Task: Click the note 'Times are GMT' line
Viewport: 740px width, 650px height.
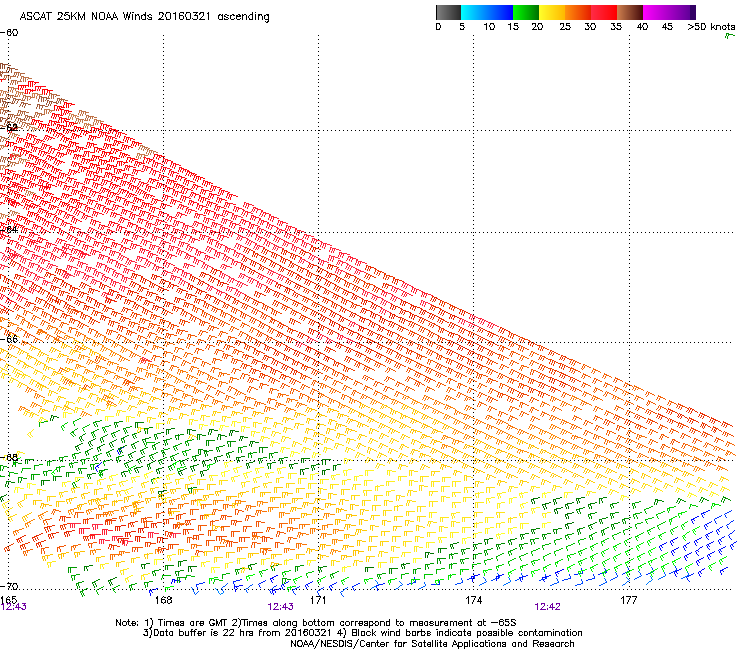Action: tap(315, 623)
